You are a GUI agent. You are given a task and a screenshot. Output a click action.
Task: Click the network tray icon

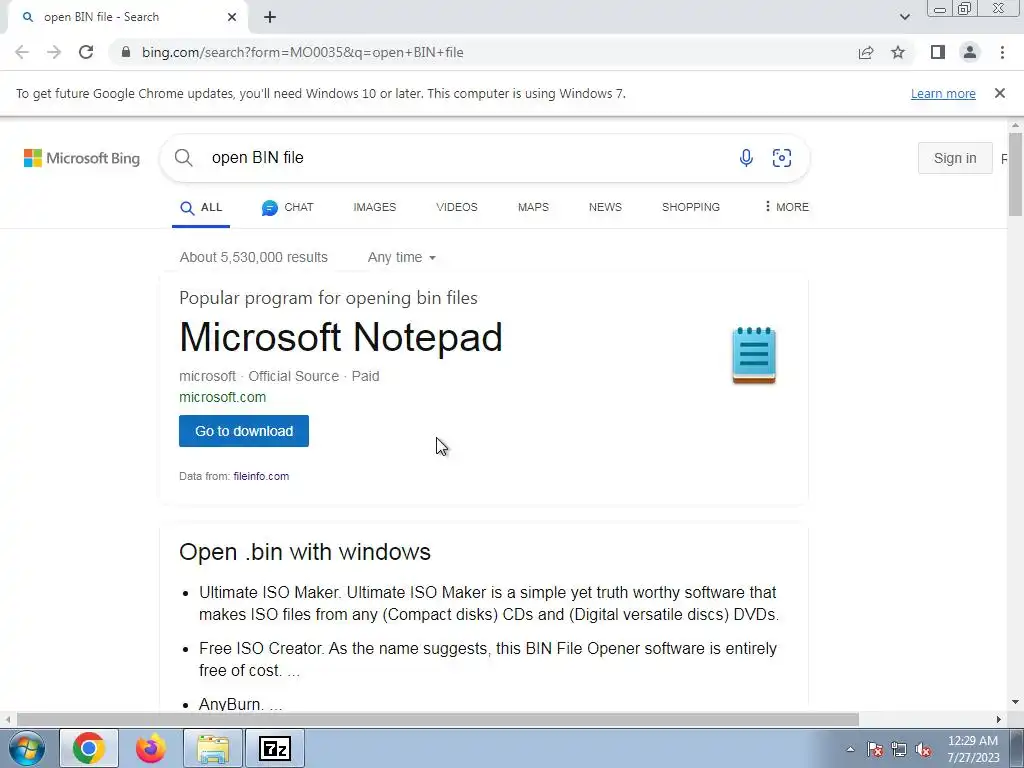point(899,750)
